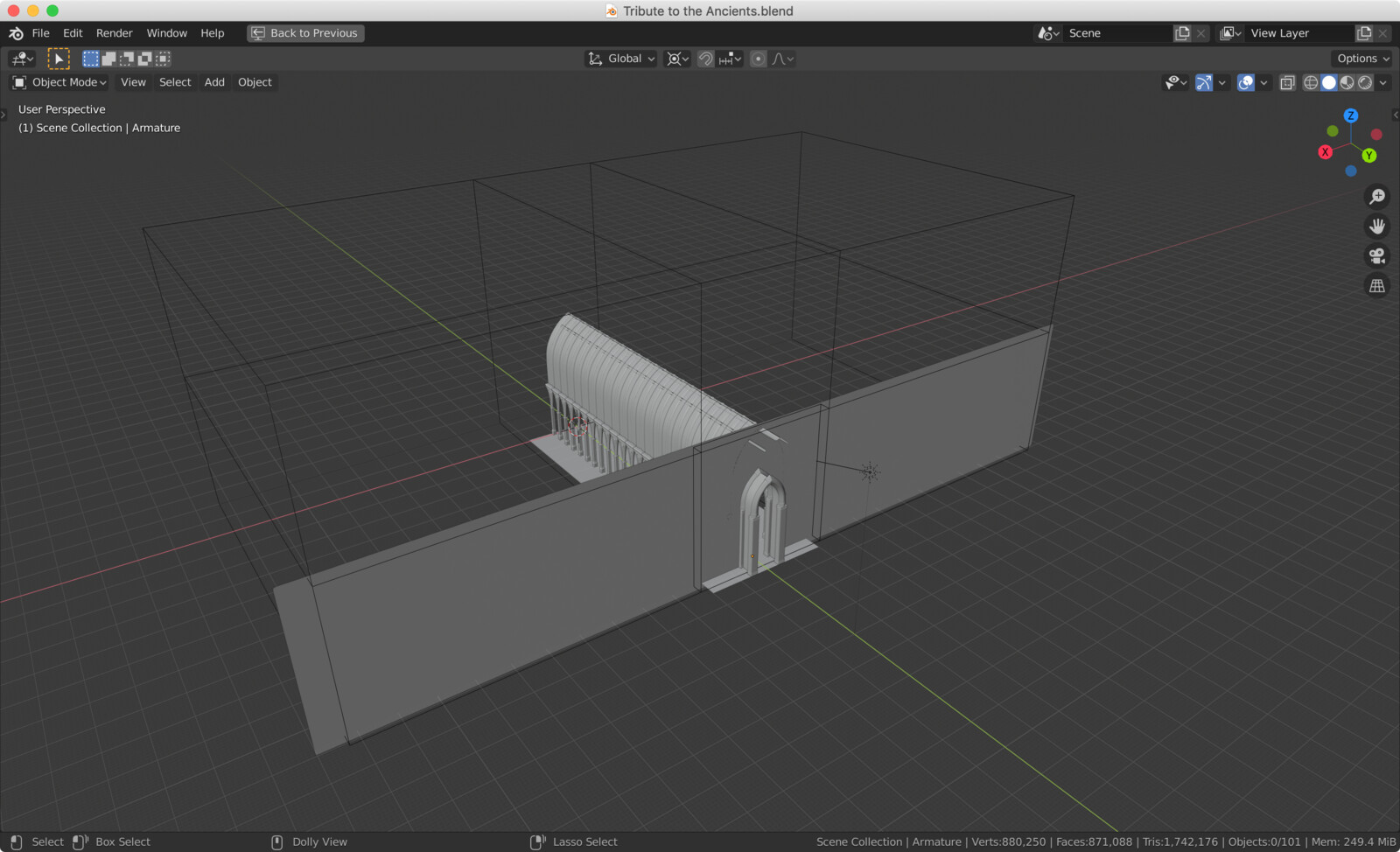
Task: Click the negative X dark red gizmo dot
Action: point(1376,135)
